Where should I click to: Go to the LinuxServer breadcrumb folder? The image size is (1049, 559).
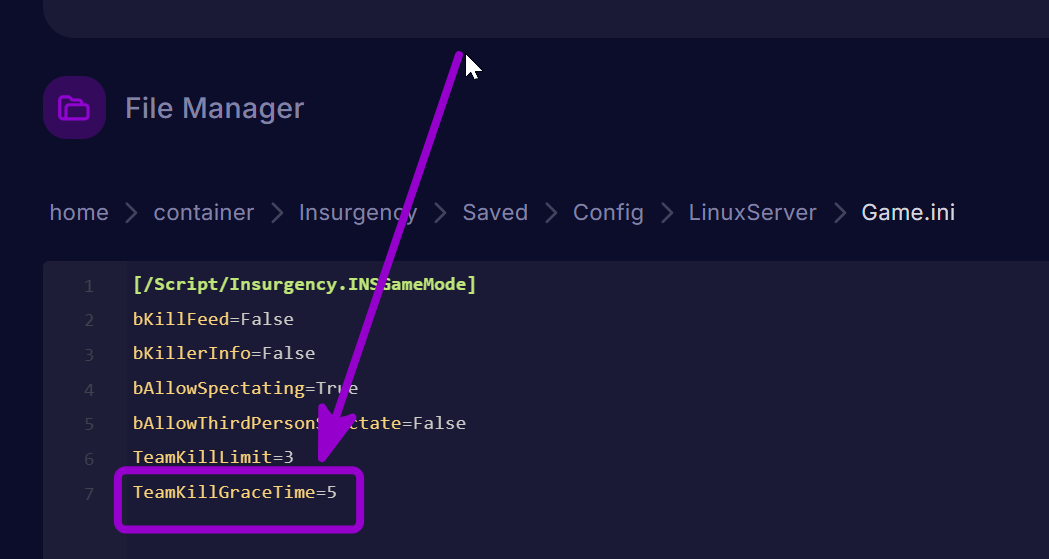(x=753, y=213)
